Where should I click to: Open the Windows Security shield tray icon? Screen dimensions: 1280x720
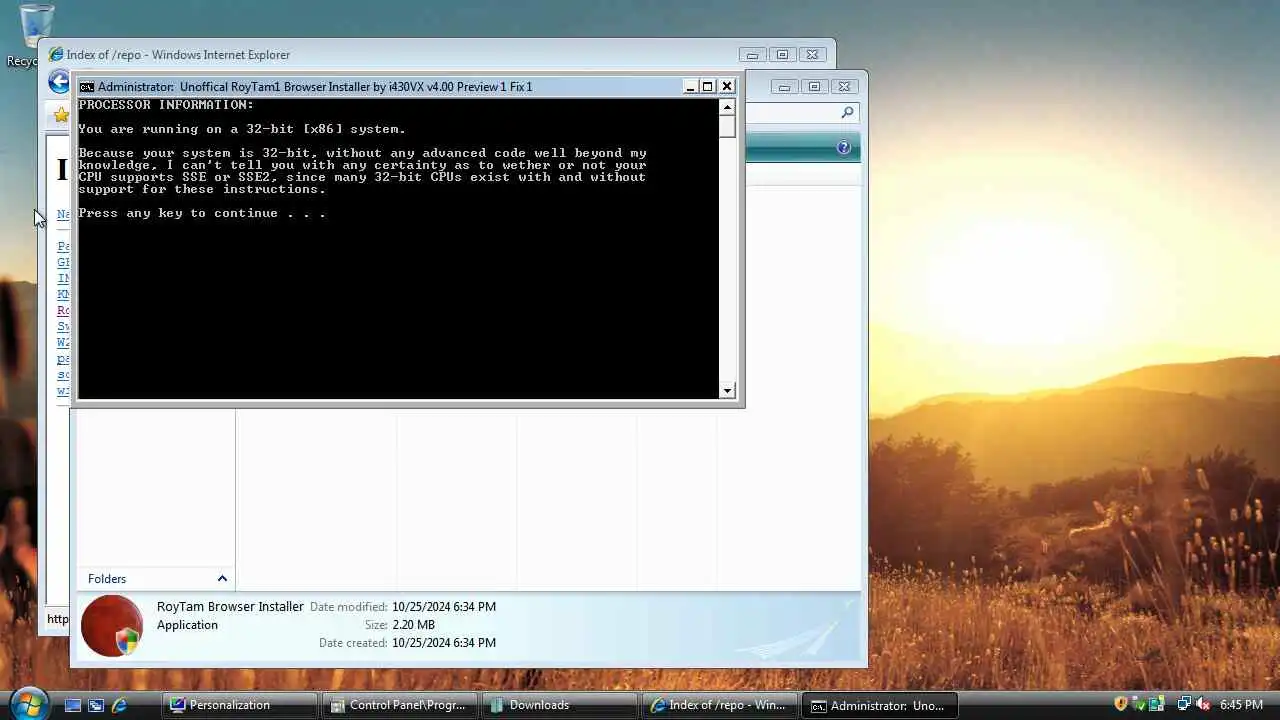tap(1121, 704)
